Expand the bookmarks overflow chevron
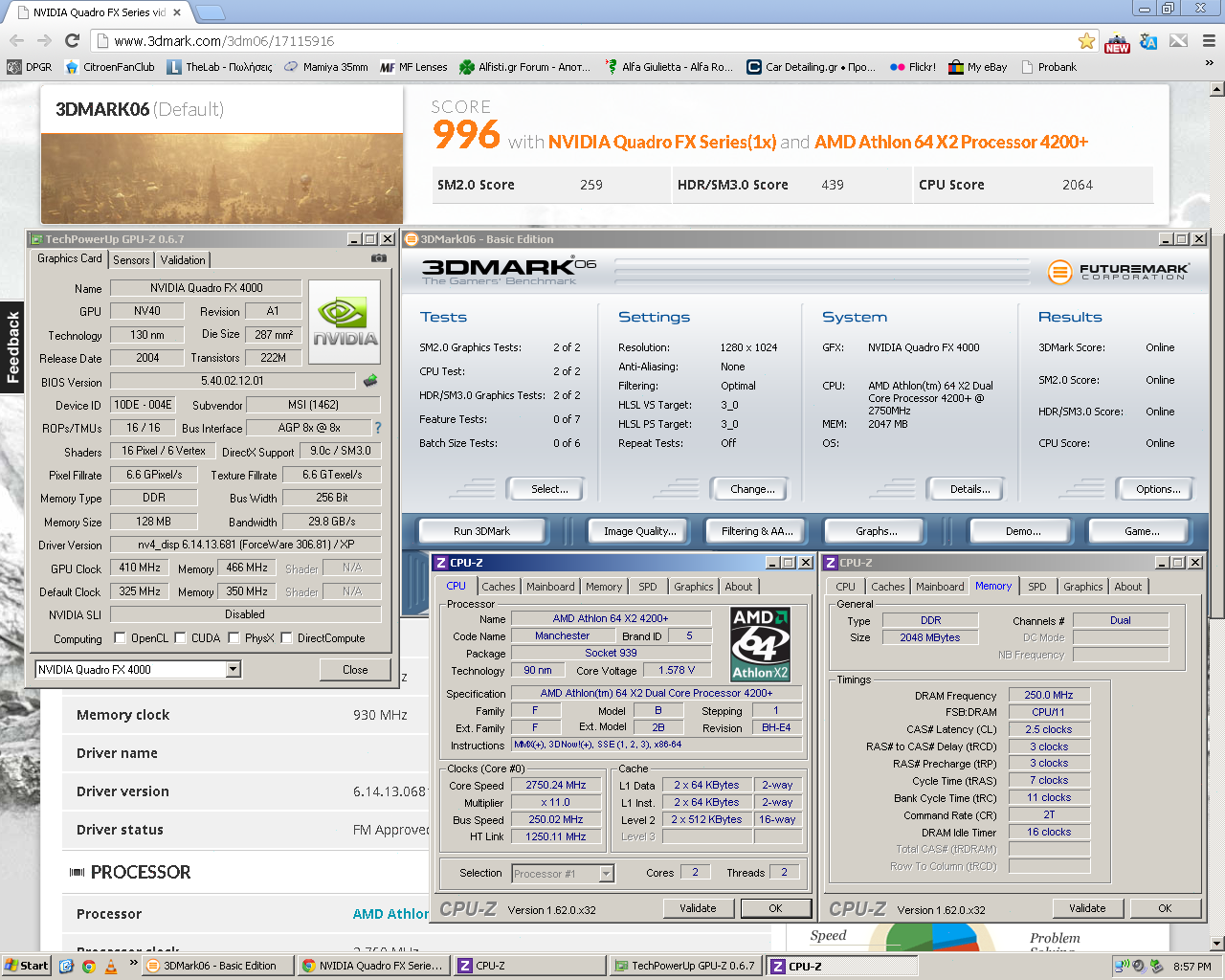1225x980 pixels. click(x=1209, y=65)
